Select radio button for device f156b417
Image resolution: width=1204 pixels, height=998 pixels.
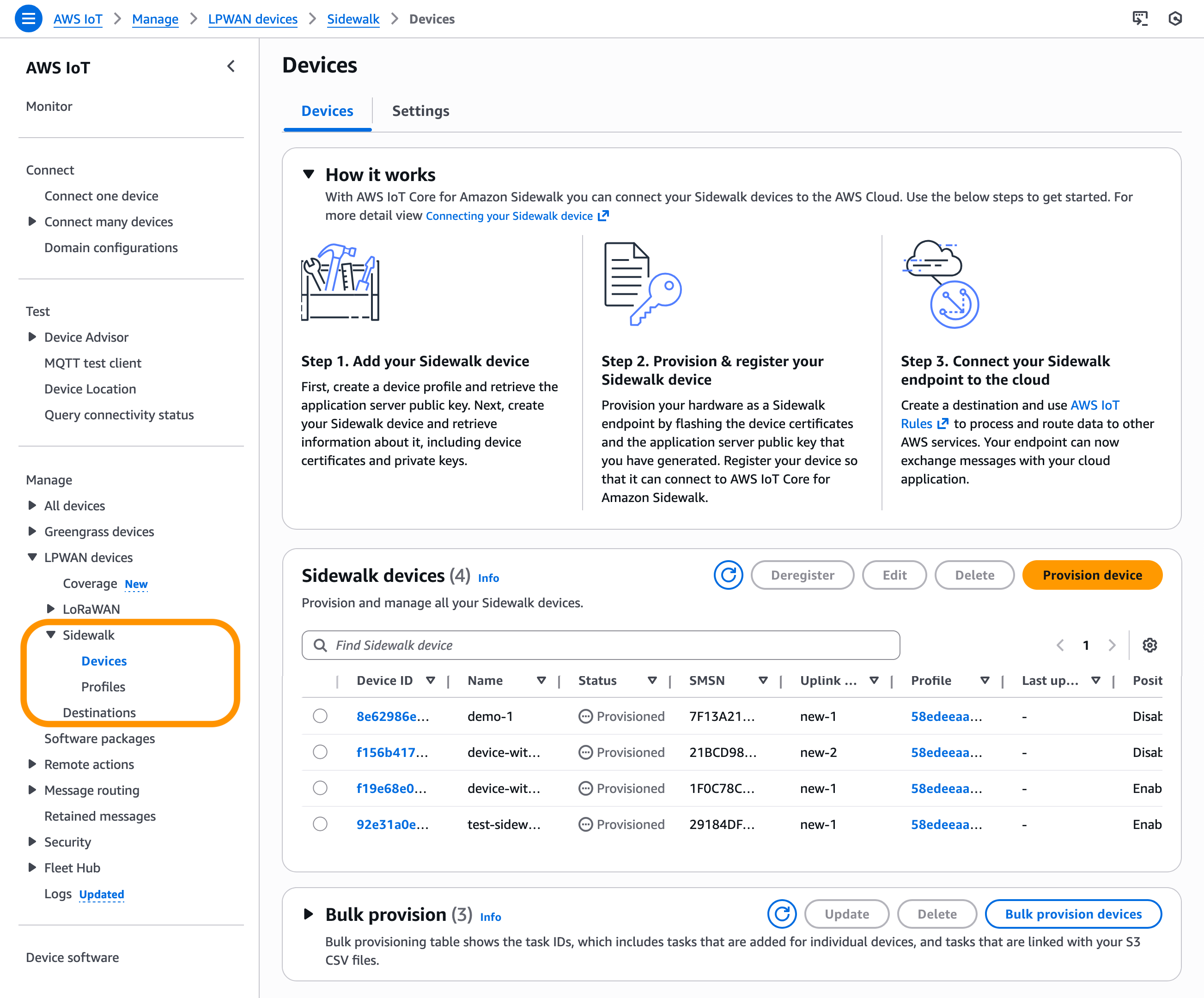click(x=320, y=752)
